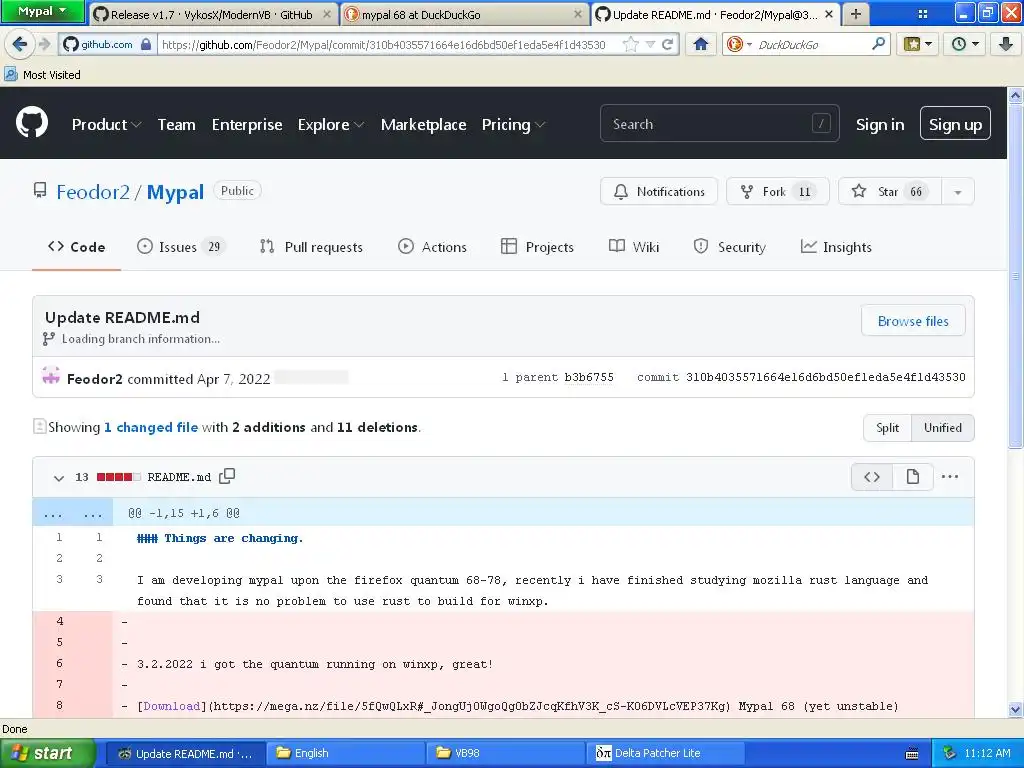Expand the Product menu

point(106,124)
